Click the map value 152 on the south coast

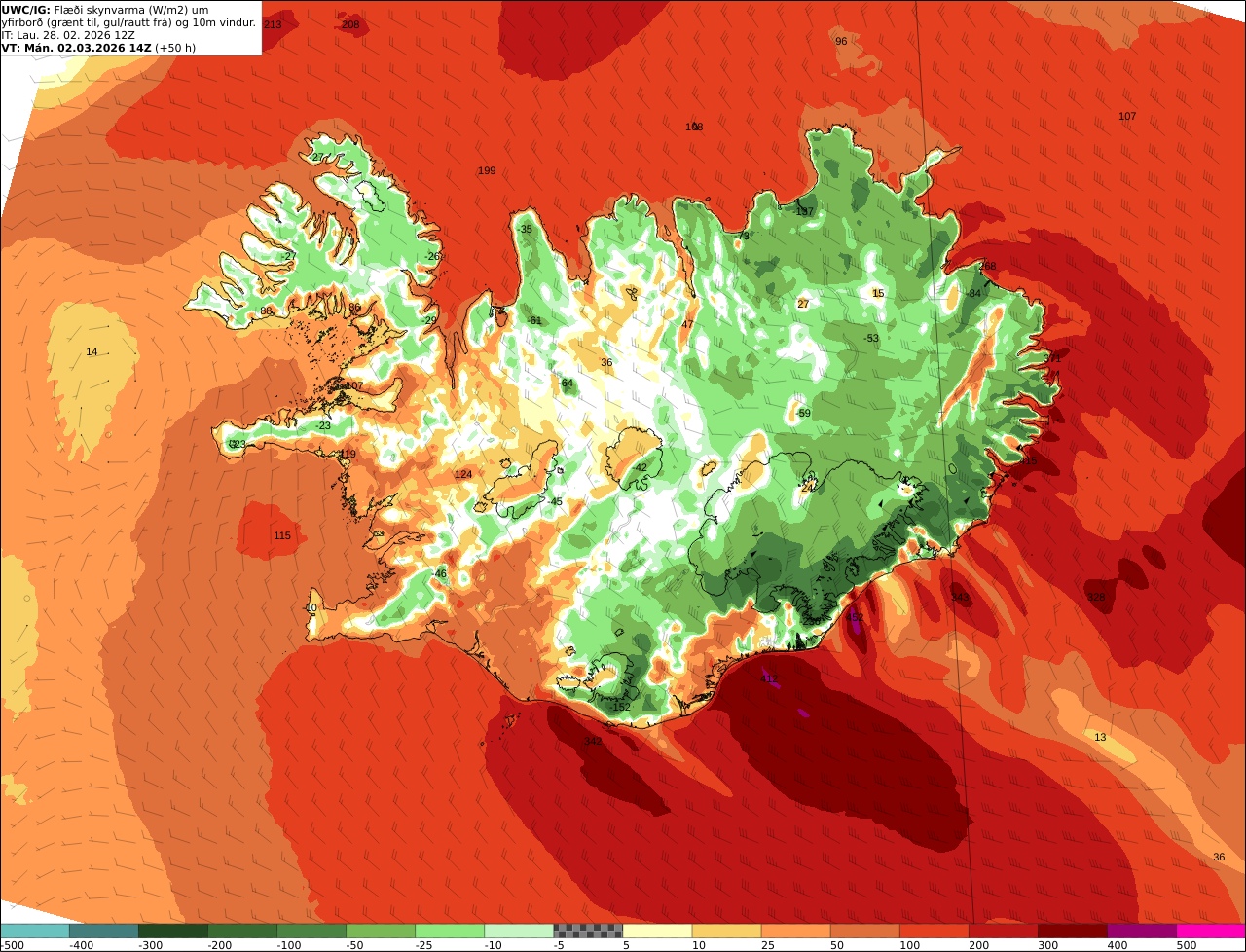pyautogui.click(x=621, y=707)
